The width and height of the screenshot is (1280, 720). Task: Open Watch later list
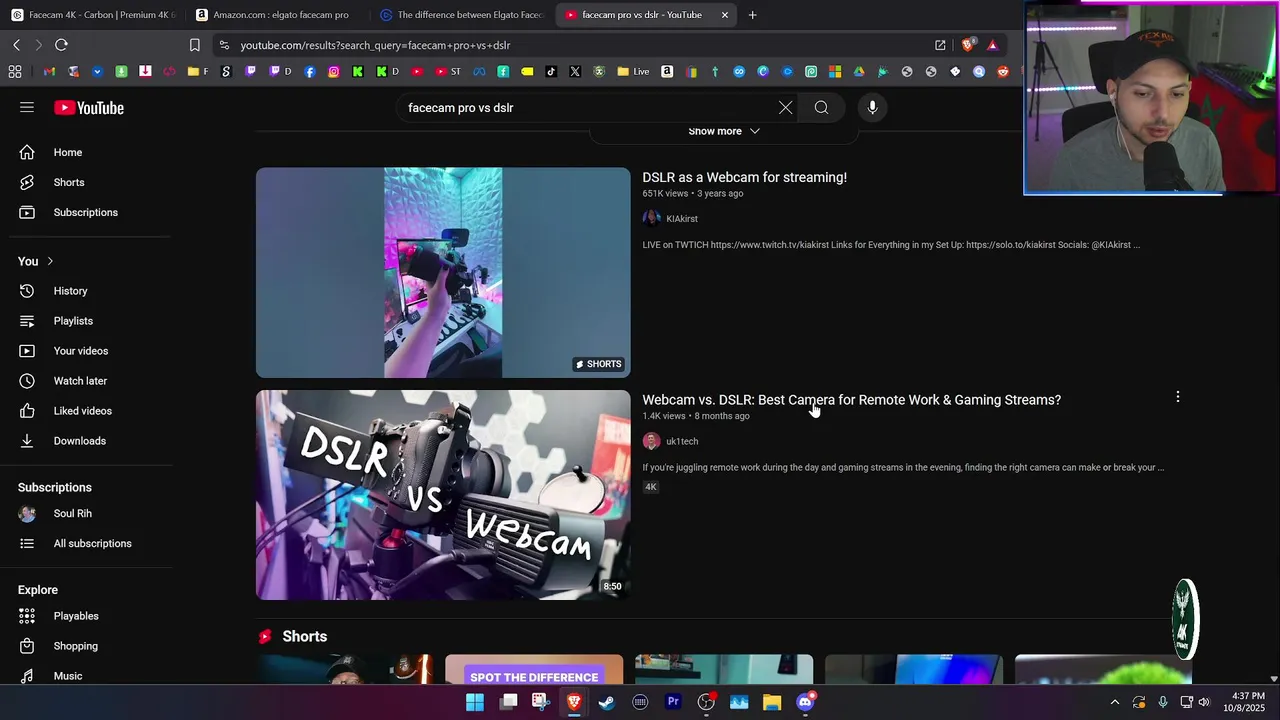(x=90, y=381)
